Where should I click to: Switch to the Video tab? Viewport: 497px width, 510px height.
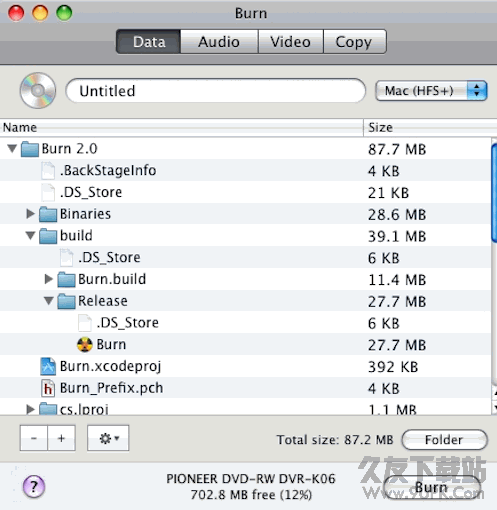coord(290,42)
